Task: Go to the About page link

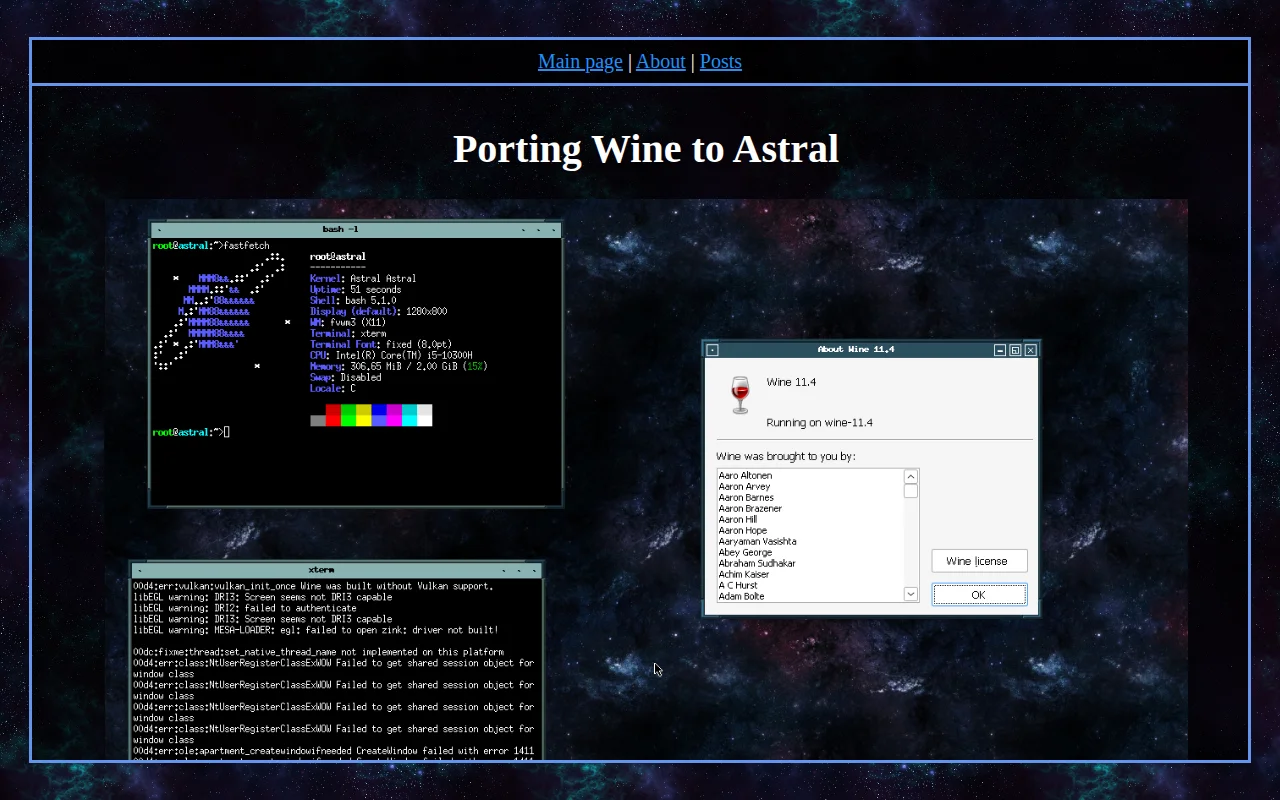Action: [661, 61]
